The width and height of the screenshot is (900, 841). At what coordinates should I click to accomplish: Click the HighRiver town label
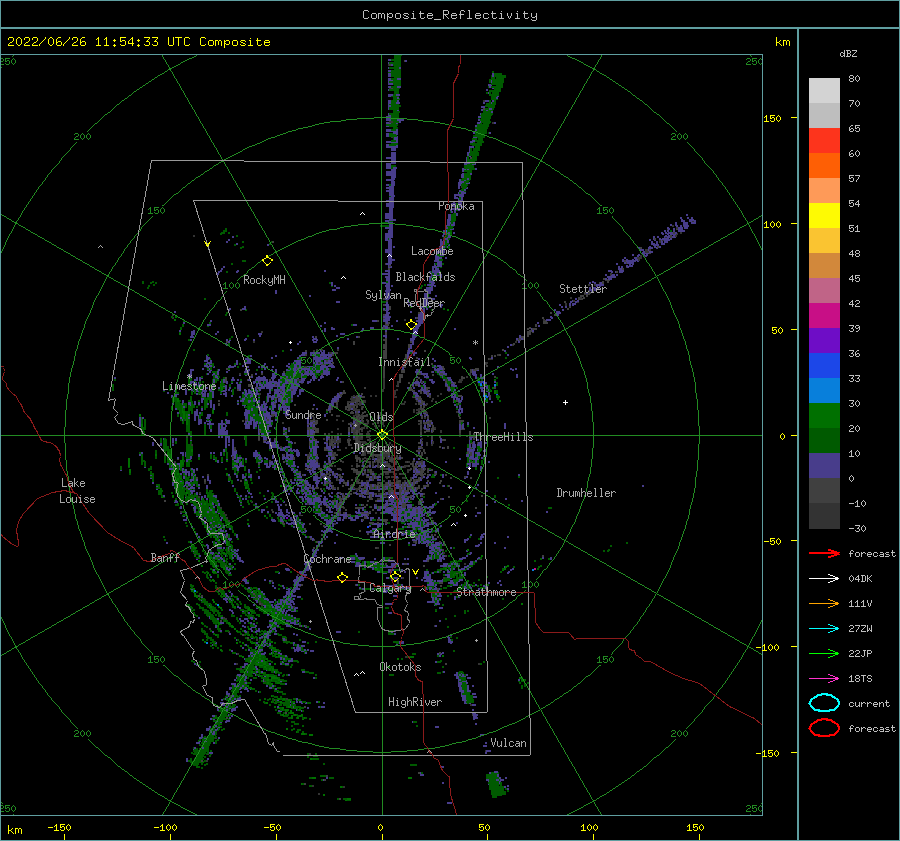point(415,702)
